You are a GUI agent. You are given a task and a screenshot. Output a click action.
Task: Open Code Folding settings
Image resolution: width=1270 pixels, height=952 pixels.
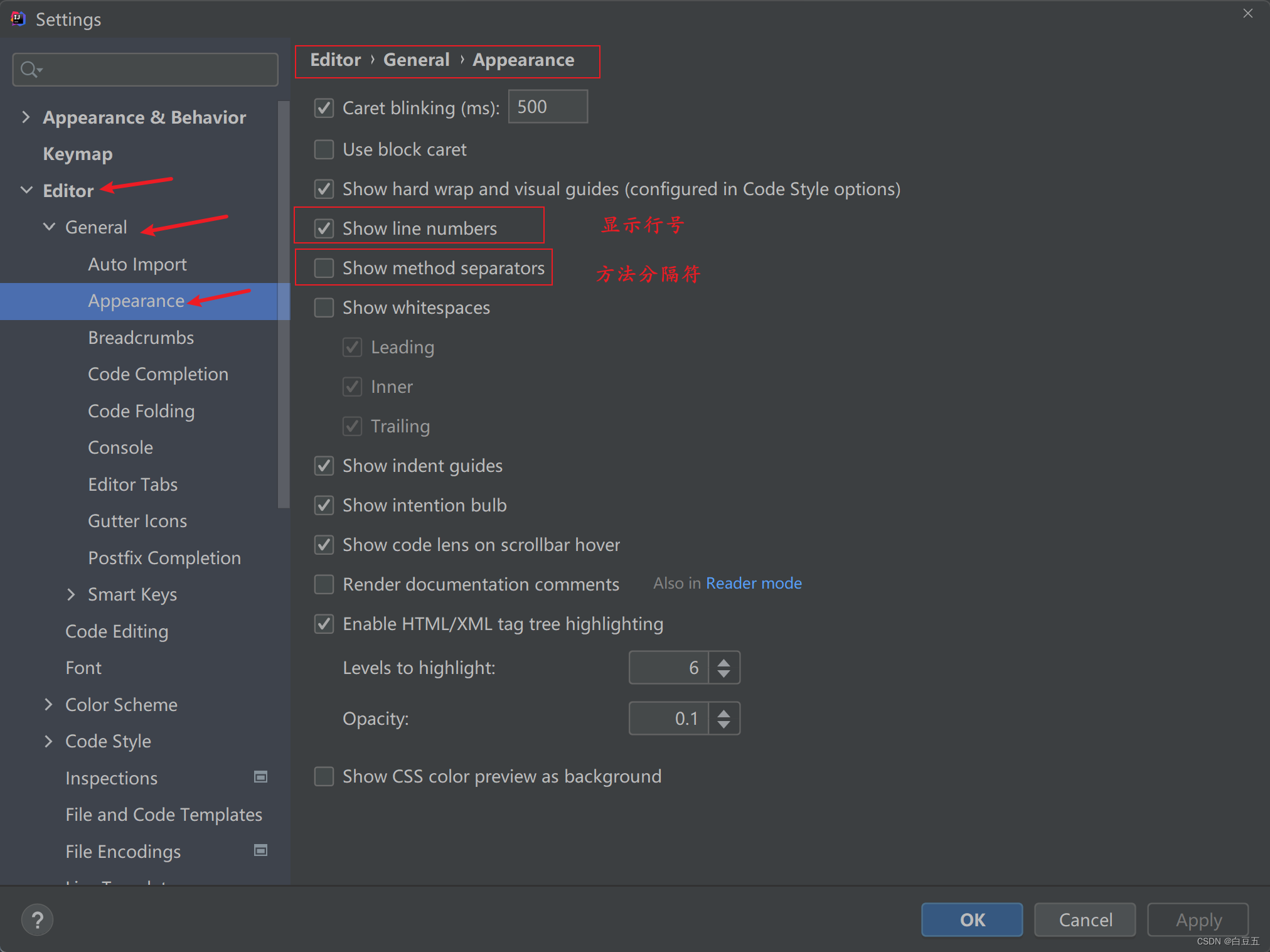[x=141, y=411]
